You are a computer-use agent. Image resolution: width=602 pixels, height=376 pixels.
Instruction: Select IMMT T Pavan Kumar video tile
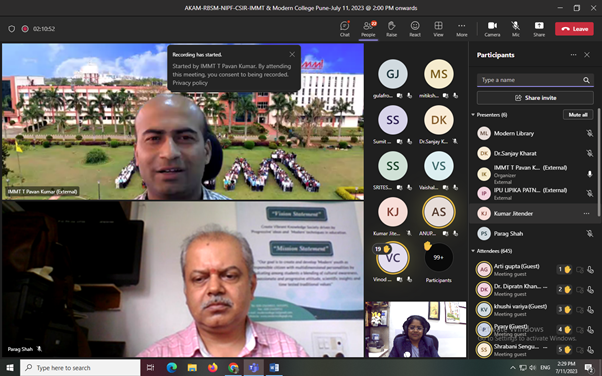click(183, 121)
